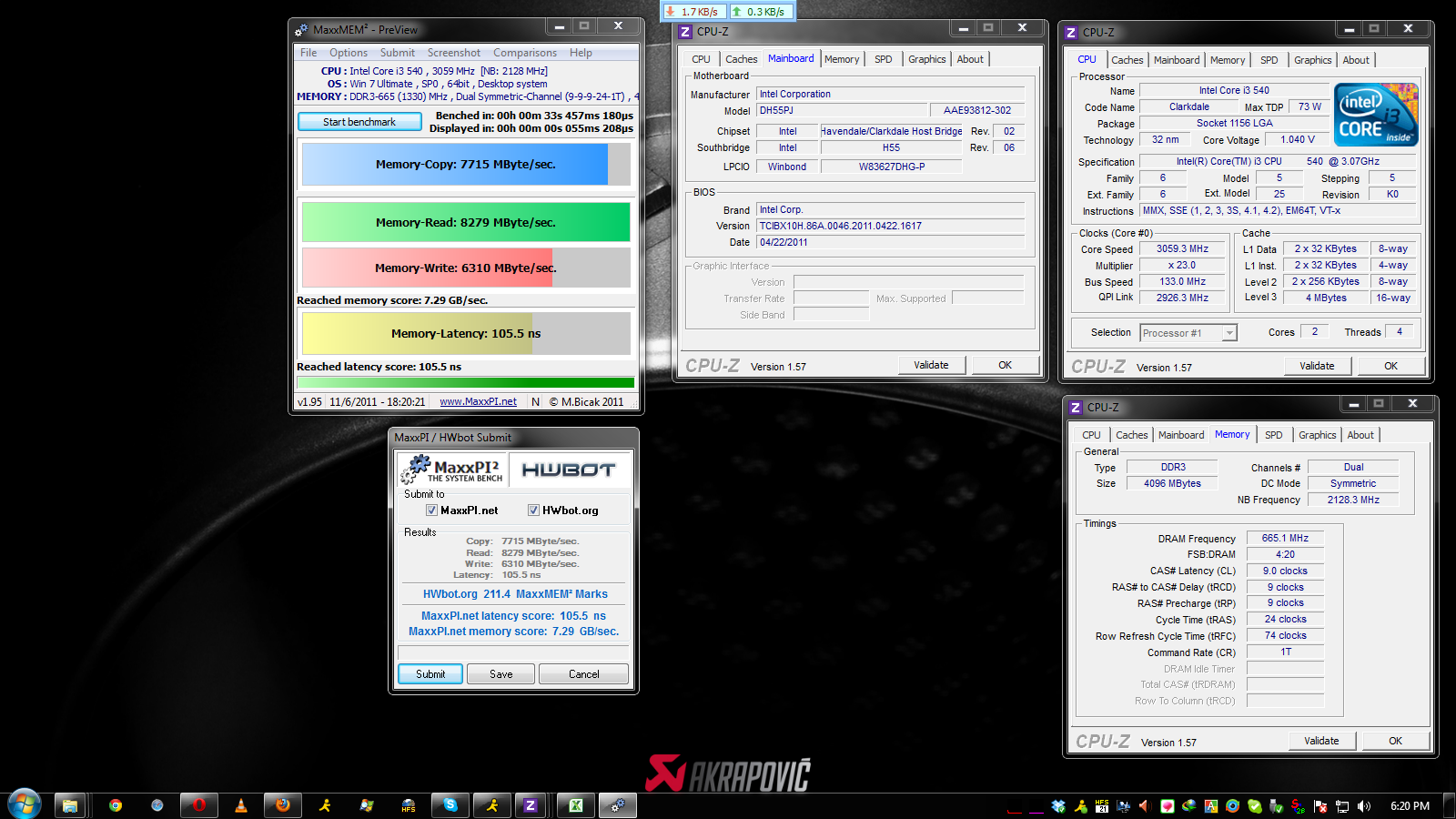1456x819 pixels.
Task: Click the Core Speed 3059.3 MHz value
Action: [x=1183, y=248]
